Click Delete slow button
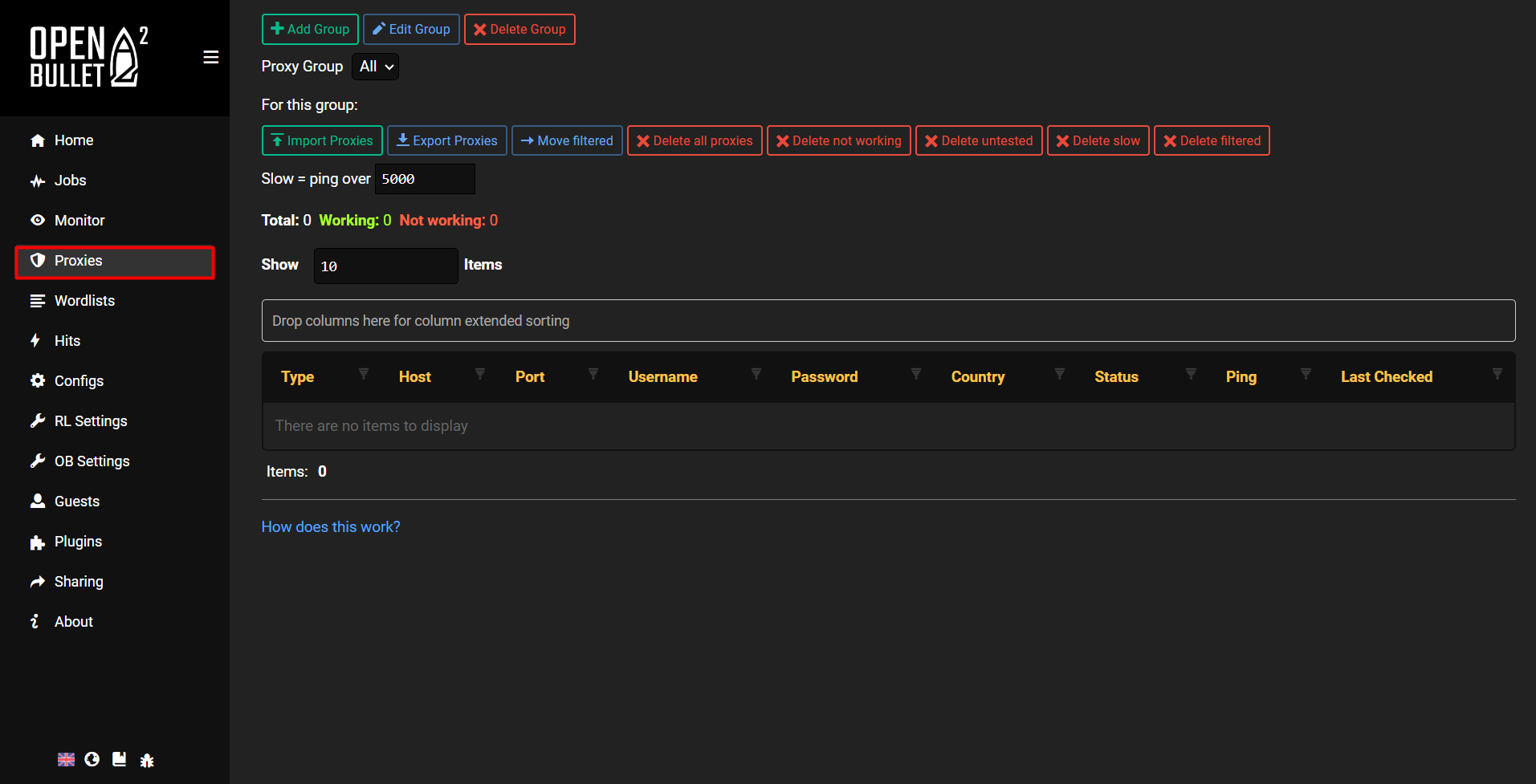The width and height of the screenshot is (1536, 784). [1098, 140]
